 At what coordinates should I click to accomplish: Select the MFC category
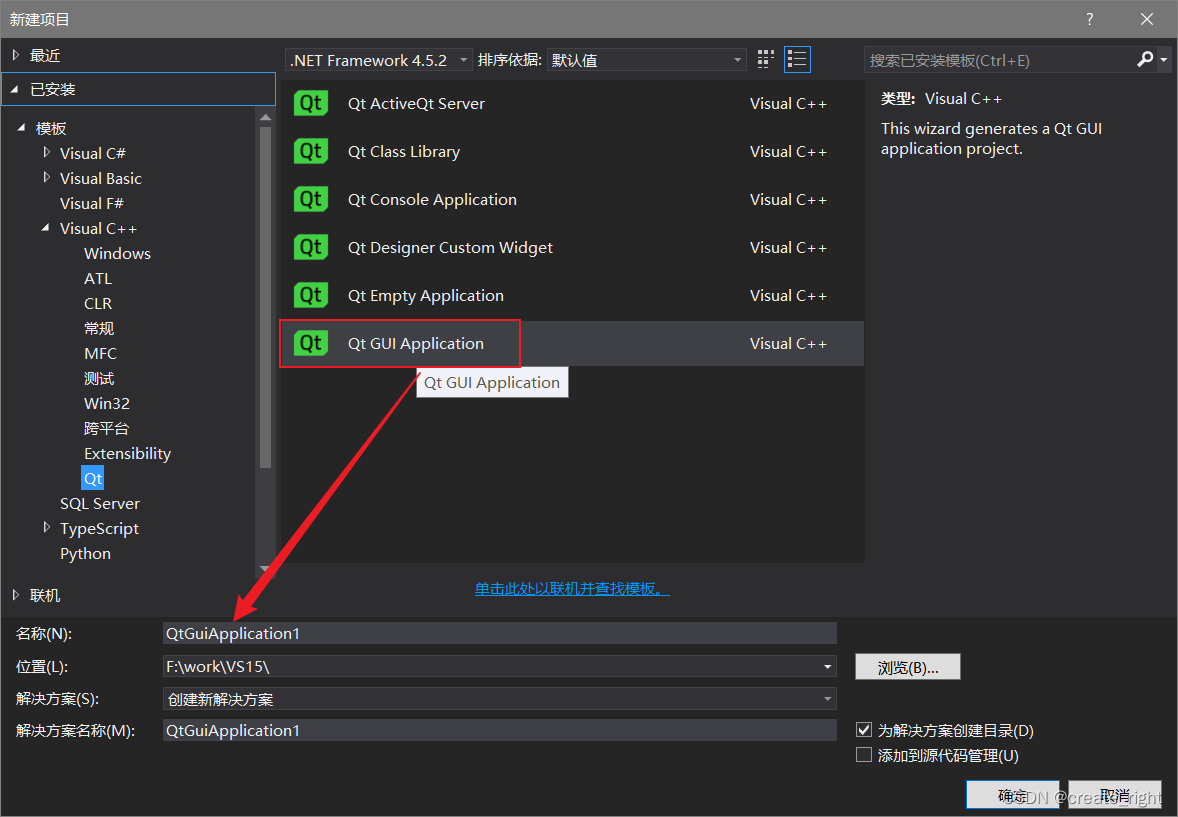pyautogui.click(x=101, y=353)
